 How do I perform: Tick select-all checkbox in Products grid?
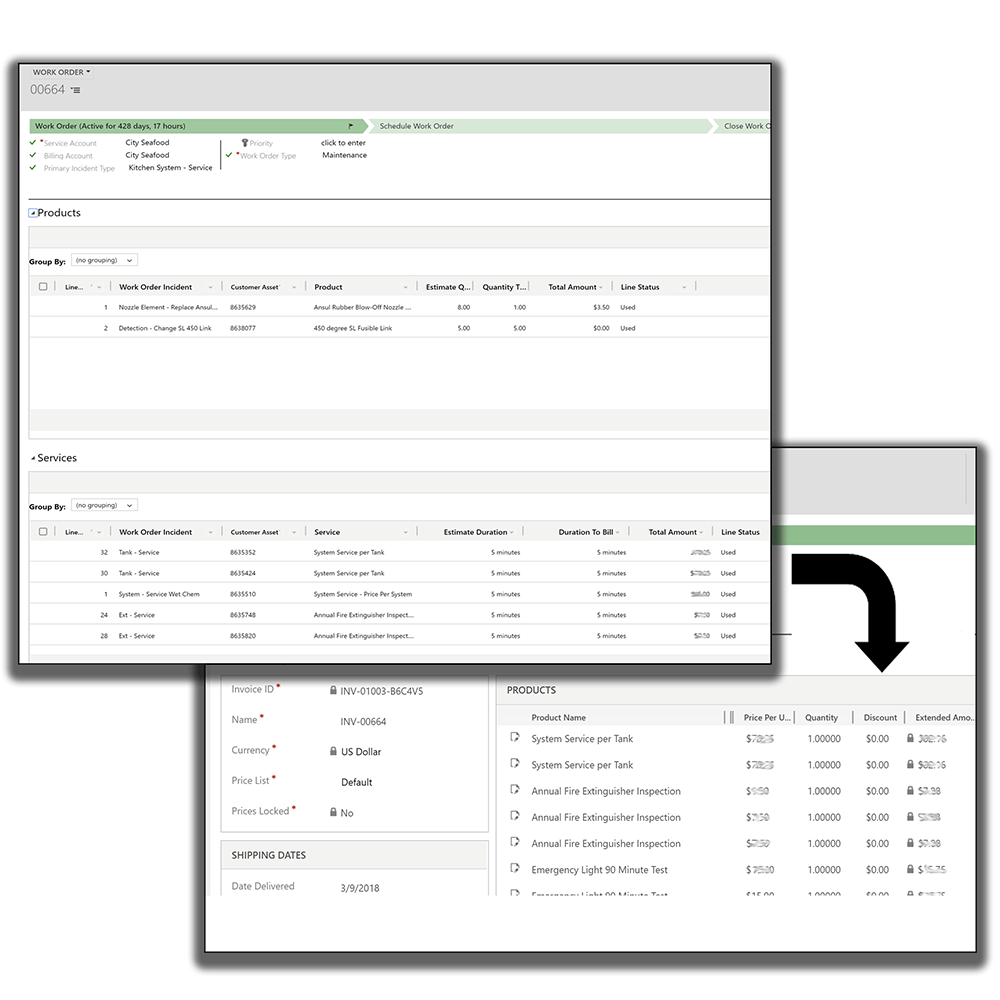click(x=43, y=286)
